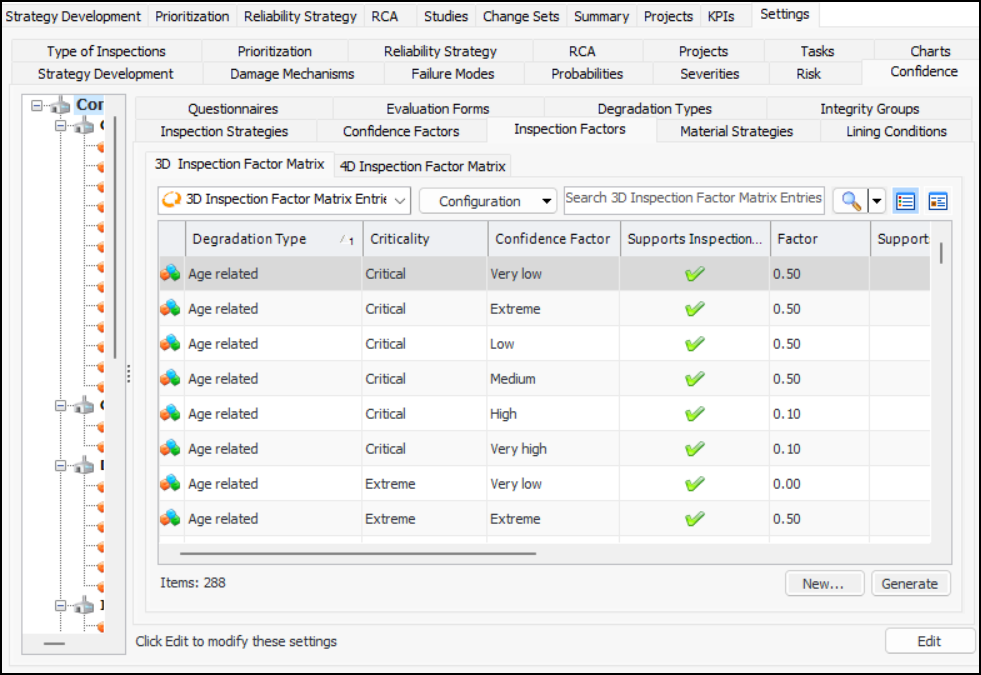Click the Generate button
This screenshot has height=675, width=981.
tap(910, 584)
